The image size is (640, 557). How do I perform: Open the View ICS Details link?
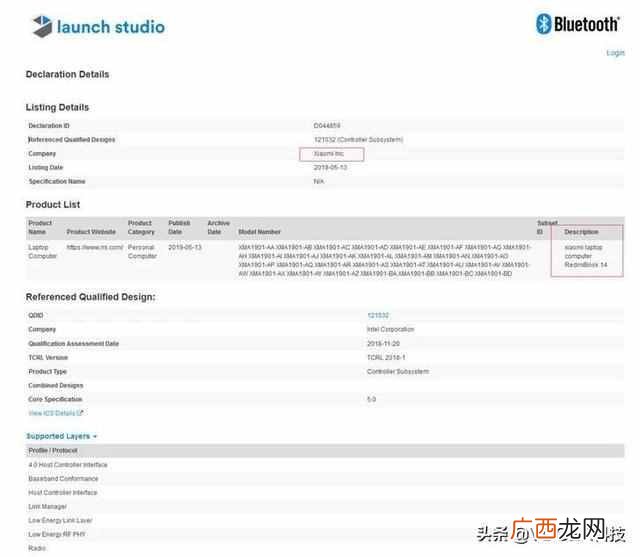click(52, 413)
